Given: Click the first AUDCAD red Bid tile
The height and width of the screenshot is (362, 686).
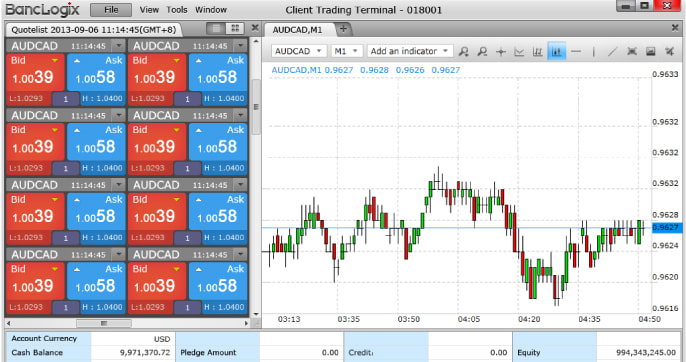Looking at the screenshot, I should click(35, 73).
